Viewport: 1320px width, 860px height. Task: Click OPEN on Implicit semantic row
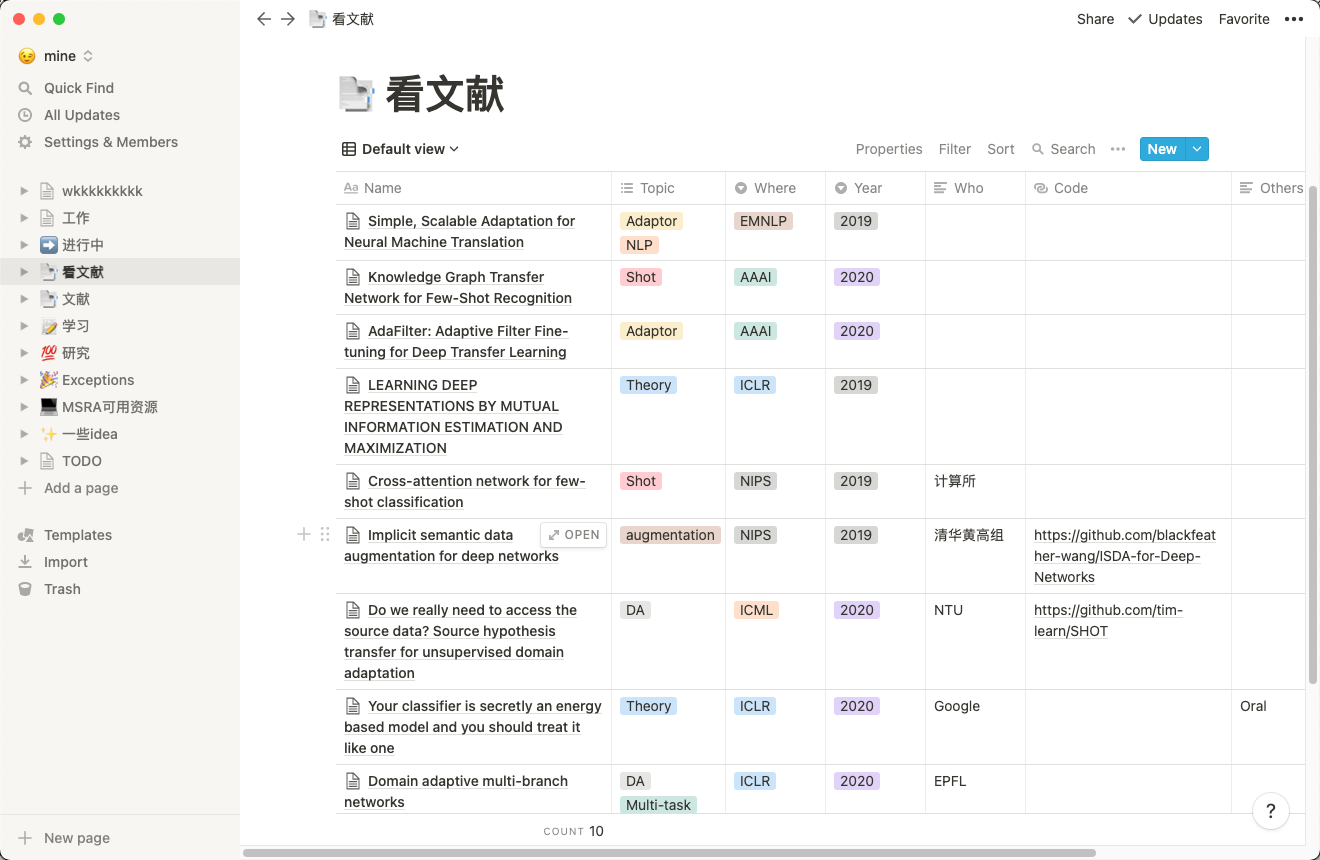click(x=574, y=535)
